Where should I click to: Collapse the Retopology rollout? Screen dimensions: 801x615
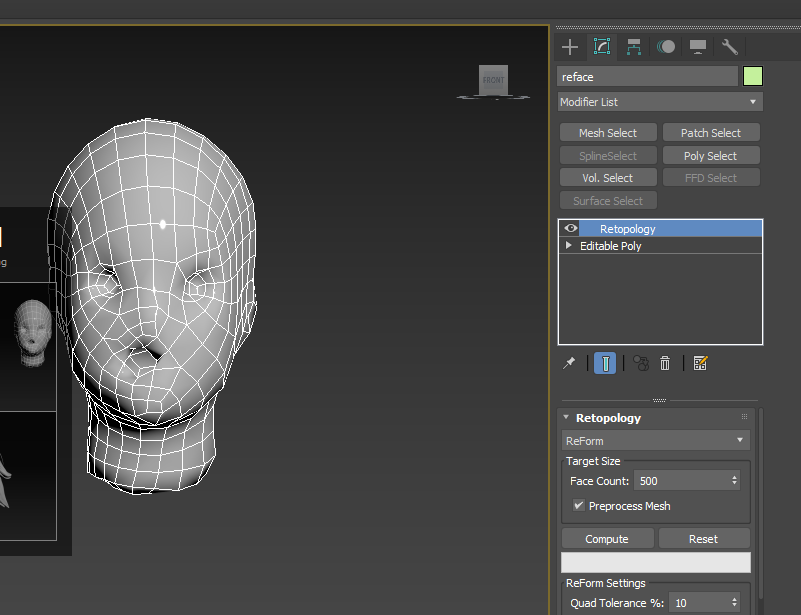tap(567, 418)
